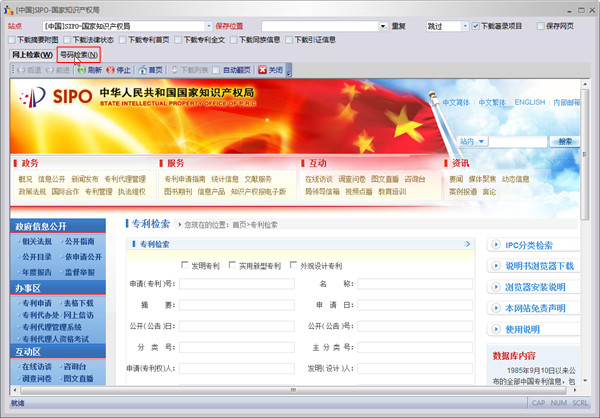Open the 重复 dropdown showing 跳过
The width and height of the screenshot is (600, 418).
(465, 26)
